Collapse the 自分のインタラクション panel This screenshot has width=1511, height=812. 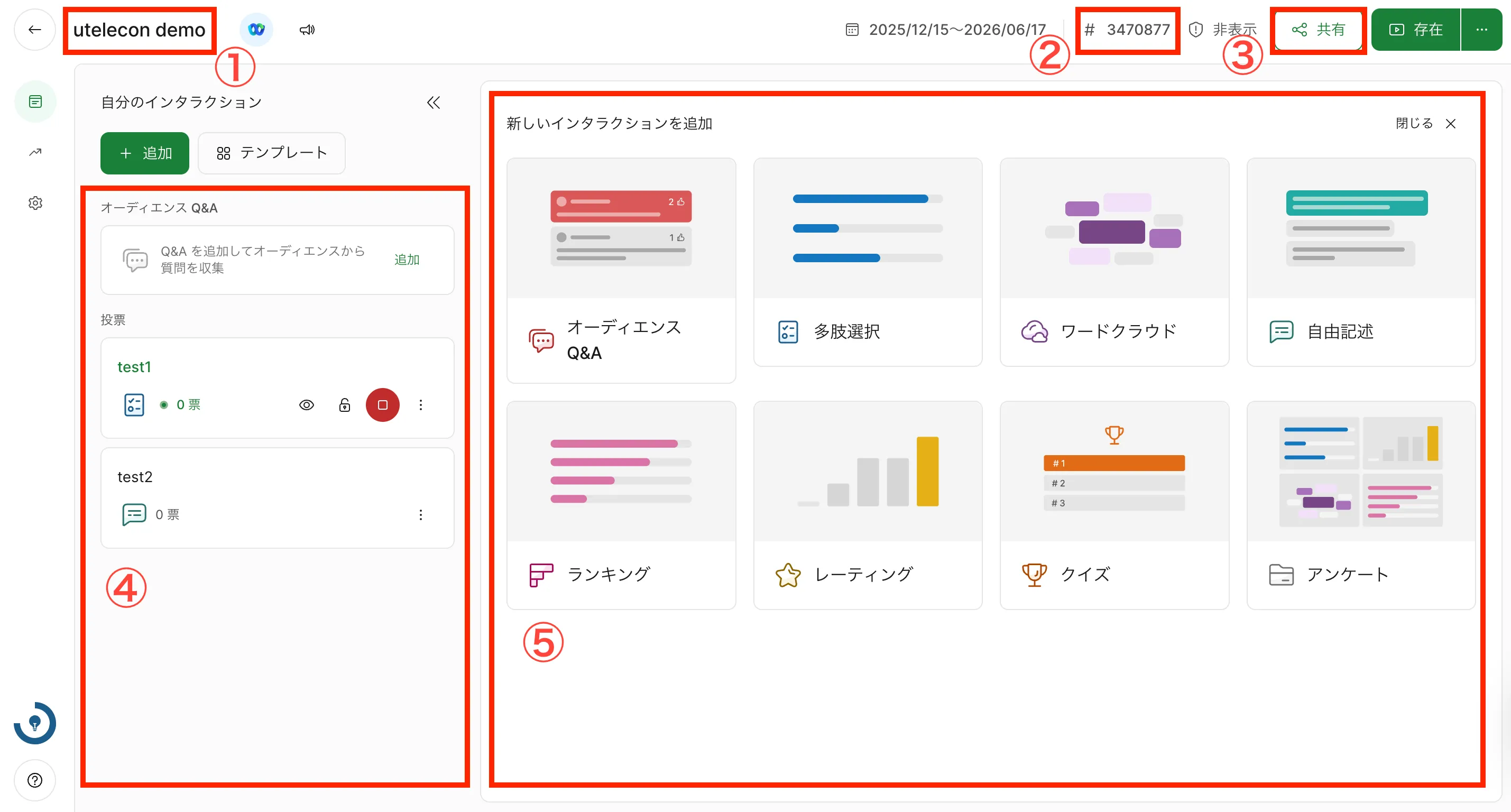[x=433, y=103]
